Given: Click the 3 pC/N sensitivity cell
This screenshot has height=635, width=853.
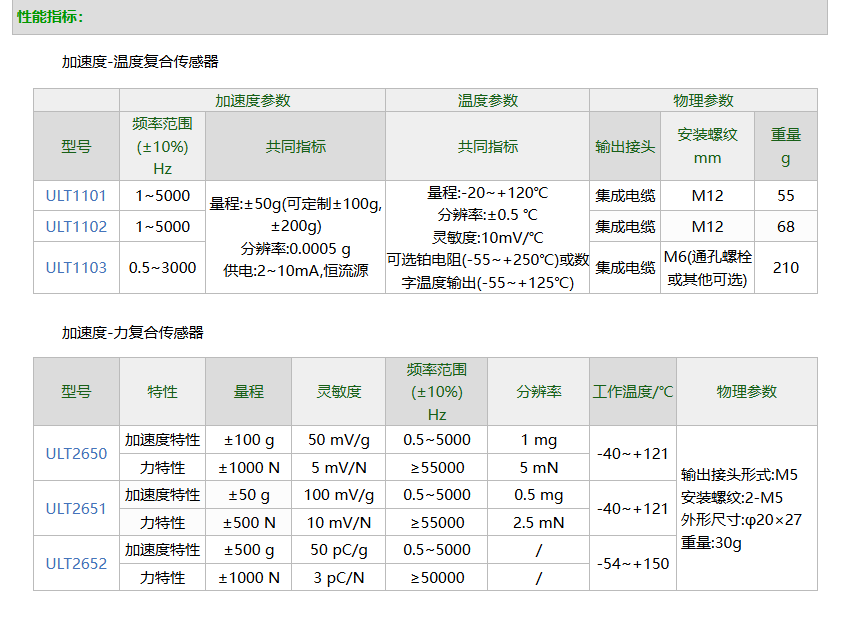Looking at the screenshot, I should click(x=338, y=578).
